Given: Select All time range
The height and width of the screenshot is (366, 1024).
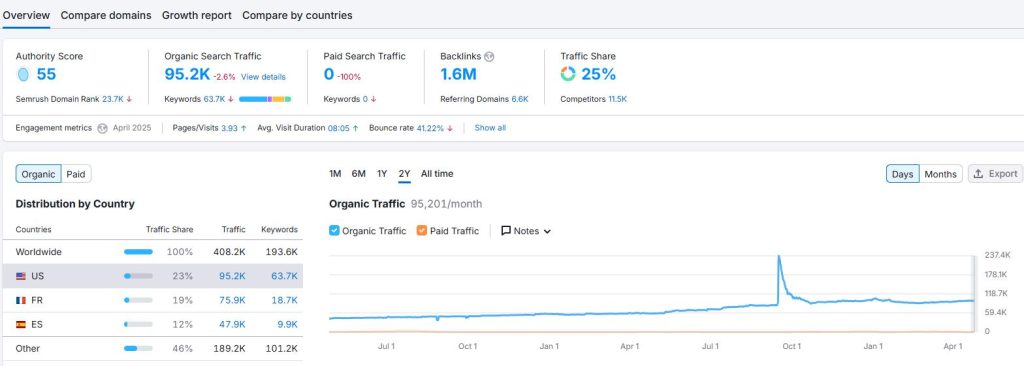Looking at the screenshot, I should coord(437,174).
